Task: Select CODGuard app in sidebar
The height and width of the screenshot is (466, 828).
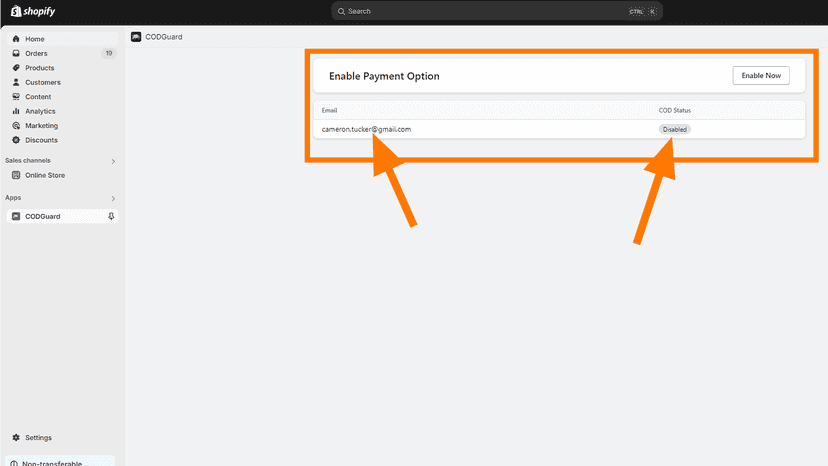Action: (62, 217)
